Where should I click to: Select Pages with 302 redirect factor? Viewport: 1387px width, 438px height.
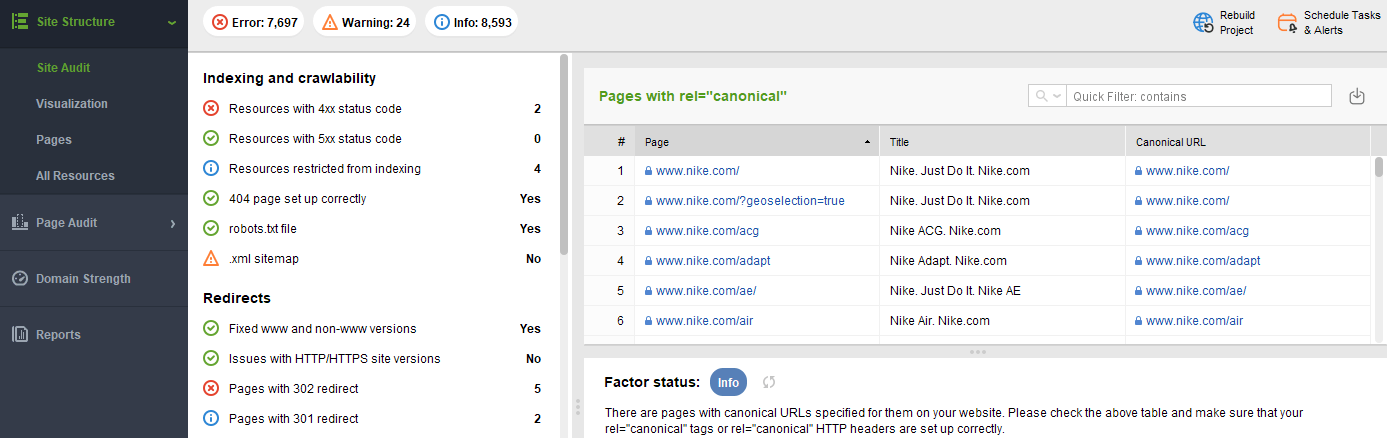tap(293, 388)
